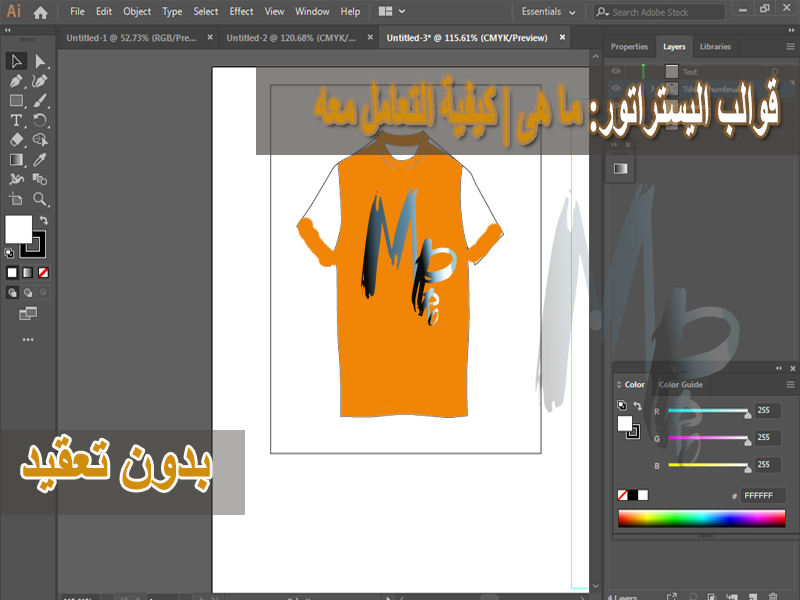Select the Shape Builder tool
The height and width of the screenshot is (600, 800).
pyautogui.click(x=40, y=140)
